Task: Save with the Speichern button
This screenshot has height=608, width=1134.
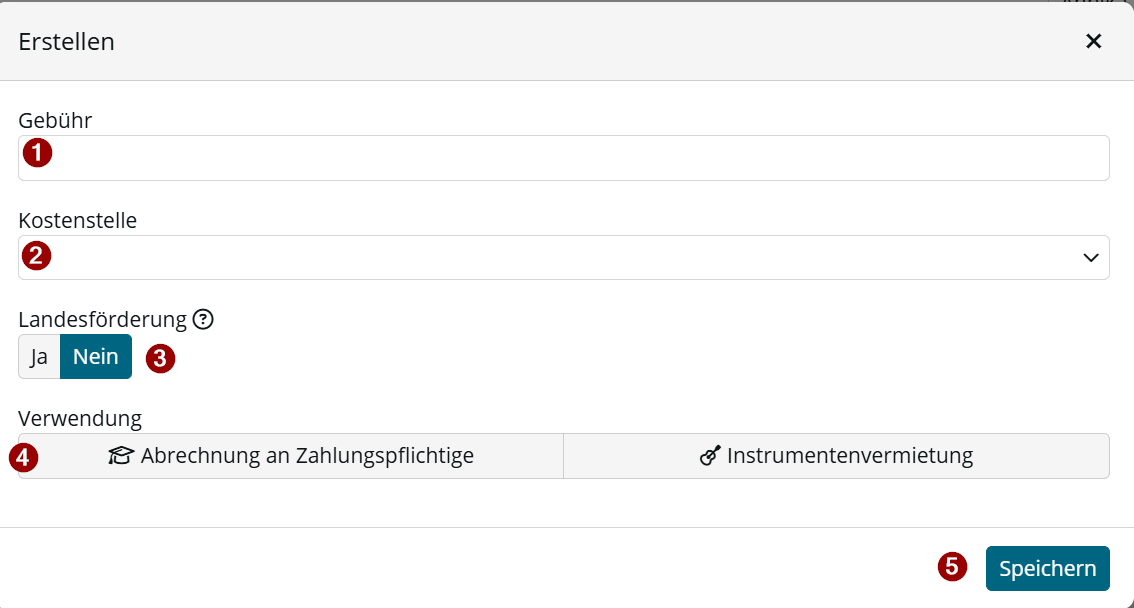Action: (1047, 568)
